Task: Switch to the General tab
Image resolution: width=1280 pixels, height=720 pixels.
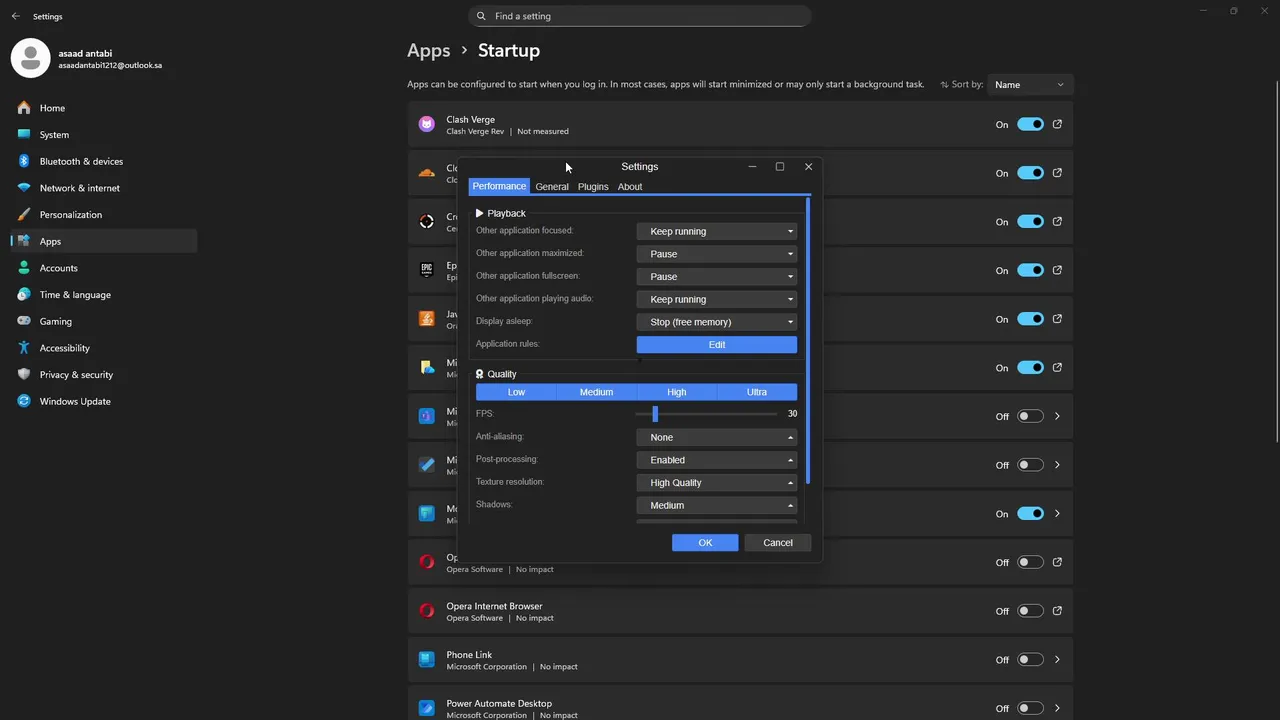Action: (x=552, y=187)
